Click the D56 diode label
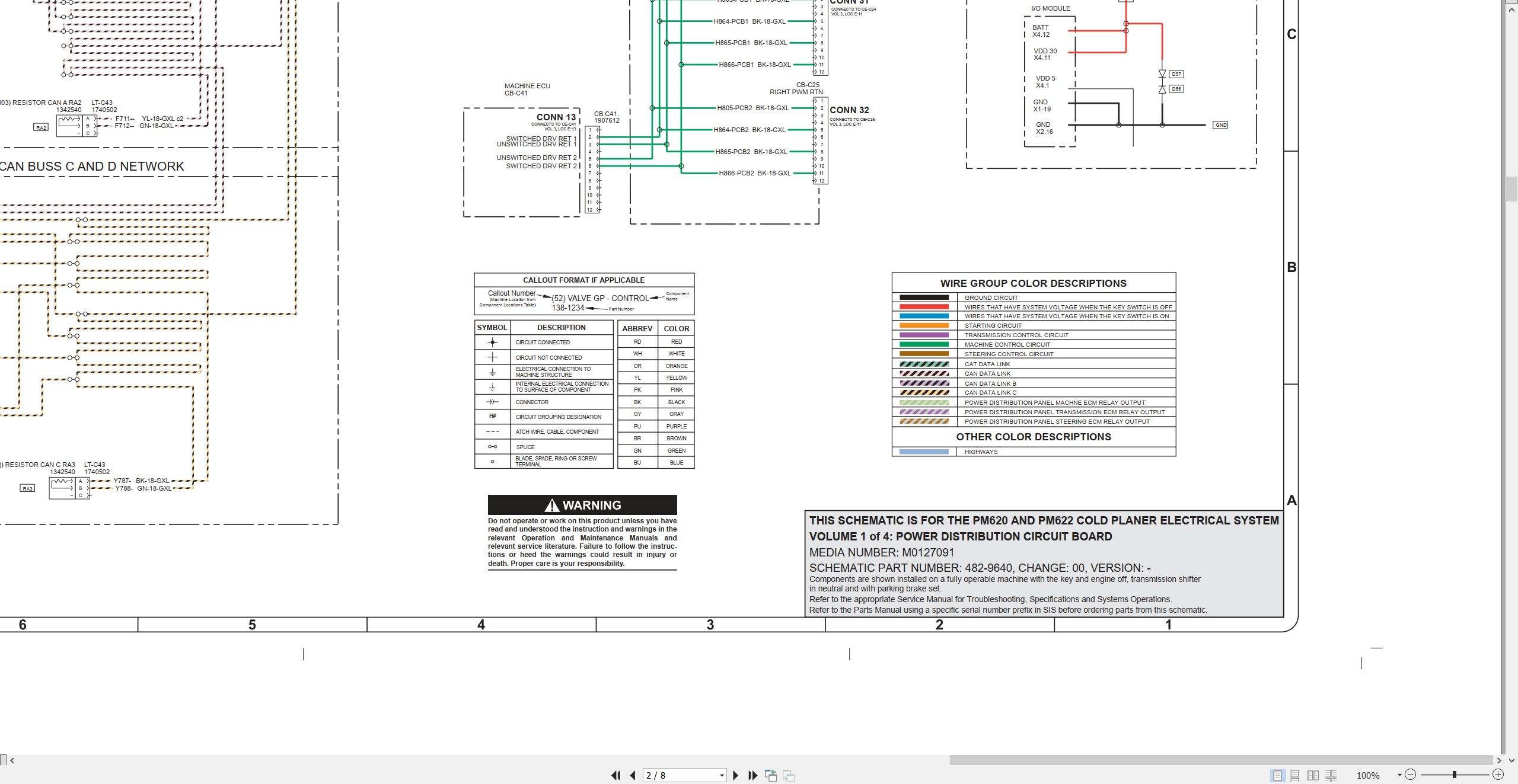The height and width of the screenshot is (784, 1518). [1176, 89]
